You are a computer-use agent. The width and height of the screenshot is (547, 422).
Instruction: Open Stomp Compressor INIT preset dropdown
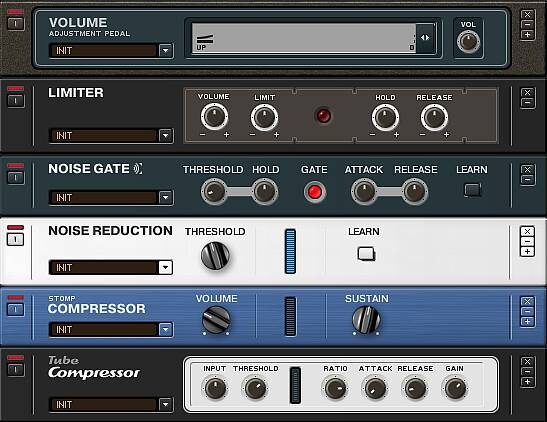tap(166, 330)
